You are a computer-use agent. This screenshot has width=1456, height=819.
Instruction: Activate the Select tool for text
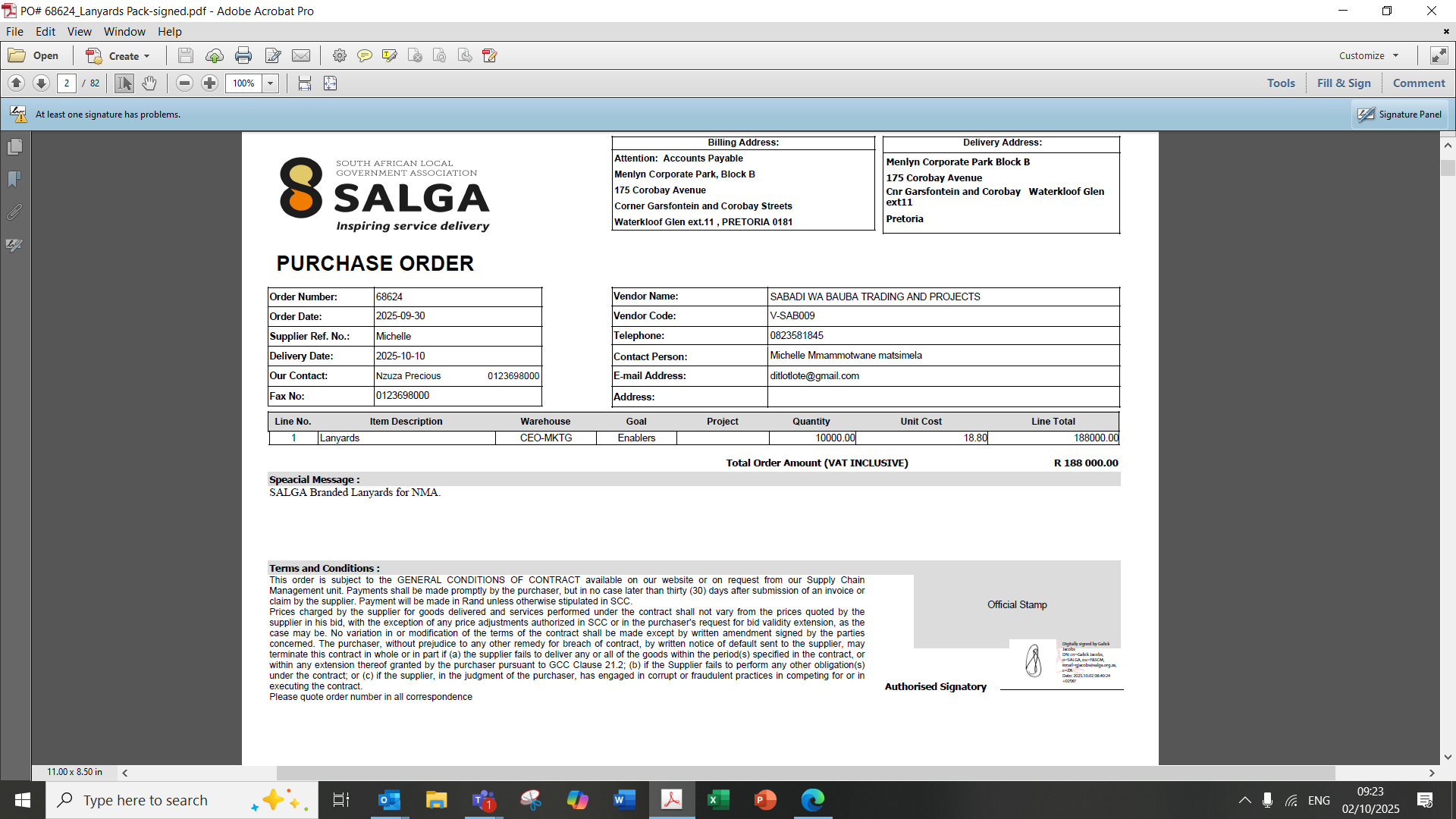point(124,83)
